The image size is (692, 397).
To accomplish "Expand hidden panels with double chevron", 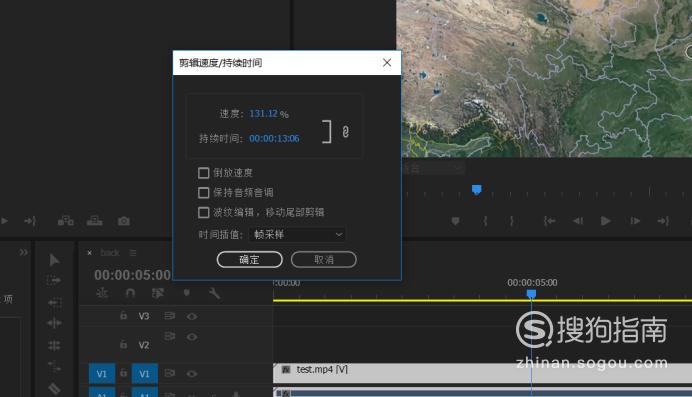I will tap(23, 252).
